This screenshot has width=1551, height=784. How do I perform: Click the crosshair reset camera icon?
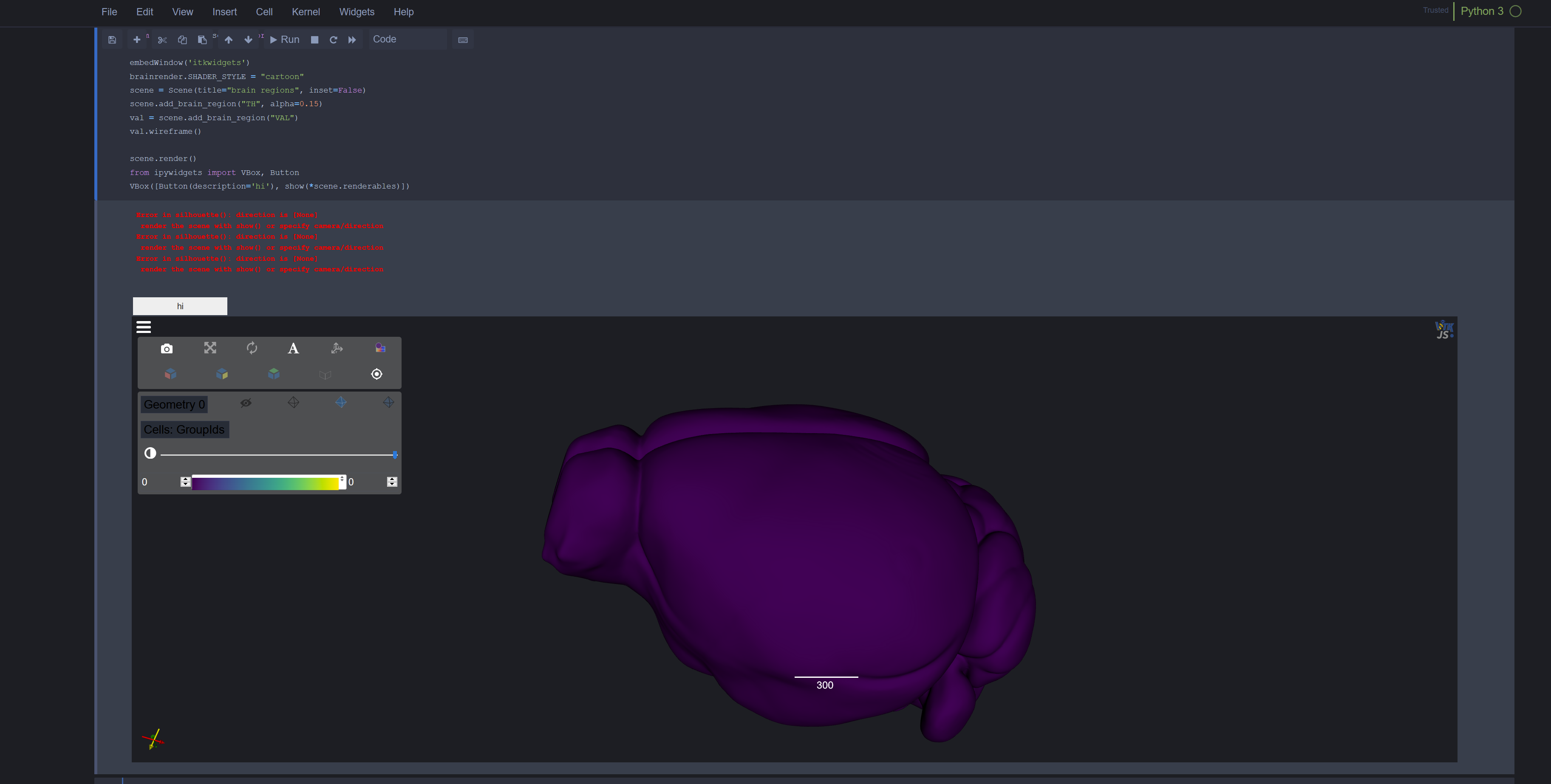tap(376, 374)
